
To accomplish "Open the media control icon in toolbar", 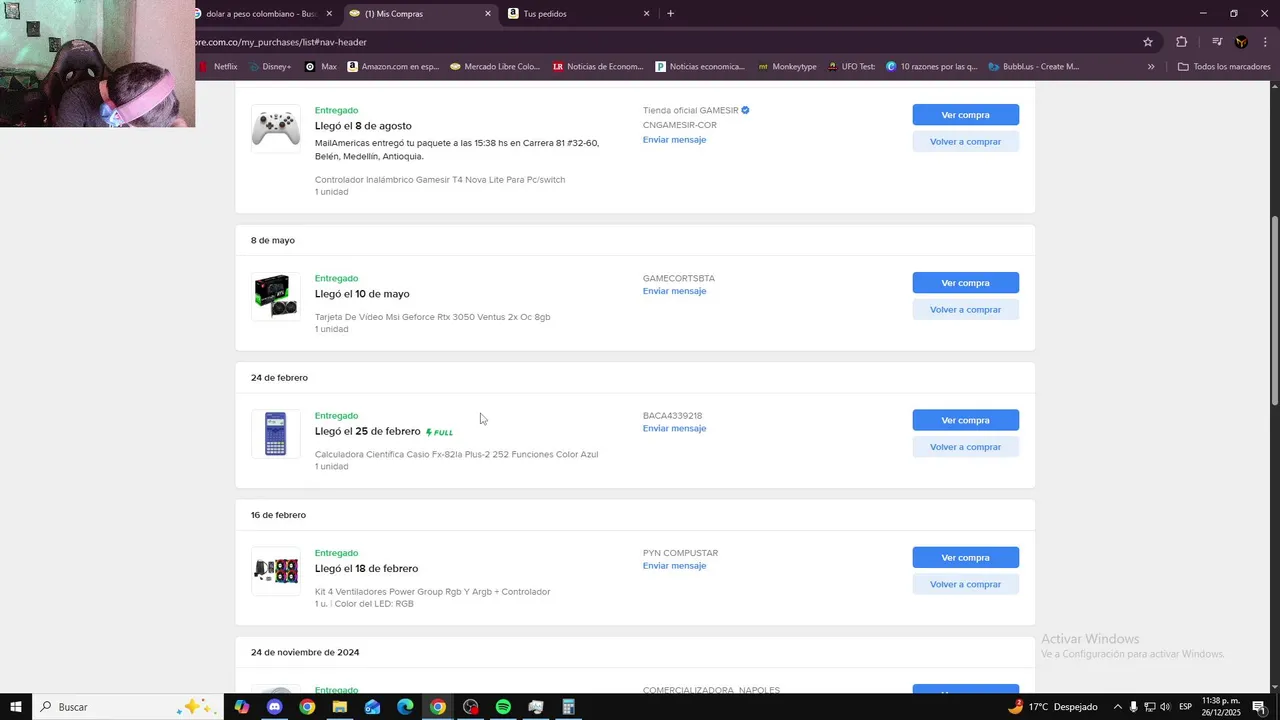I will (x=1217, y=42).
